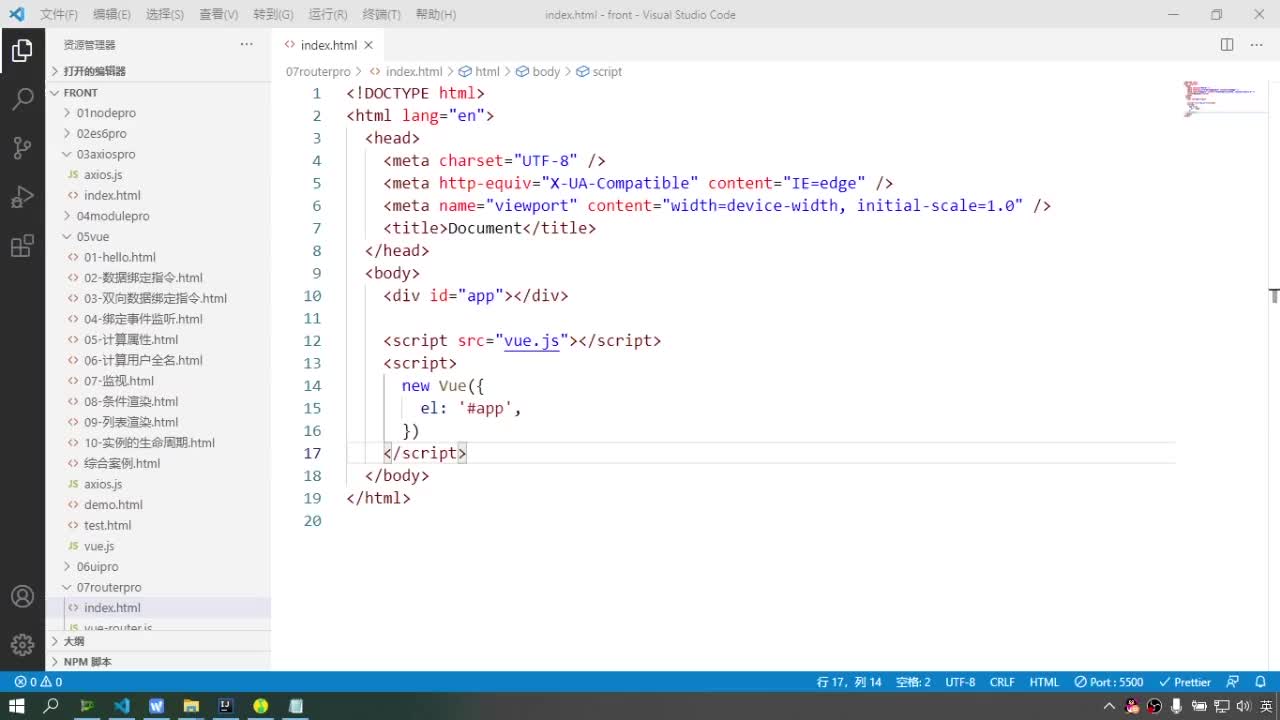The width and height of the screenshot is (1280, 720).
Task: Click the VS Code taskbar icon
Action: point(121,706)
